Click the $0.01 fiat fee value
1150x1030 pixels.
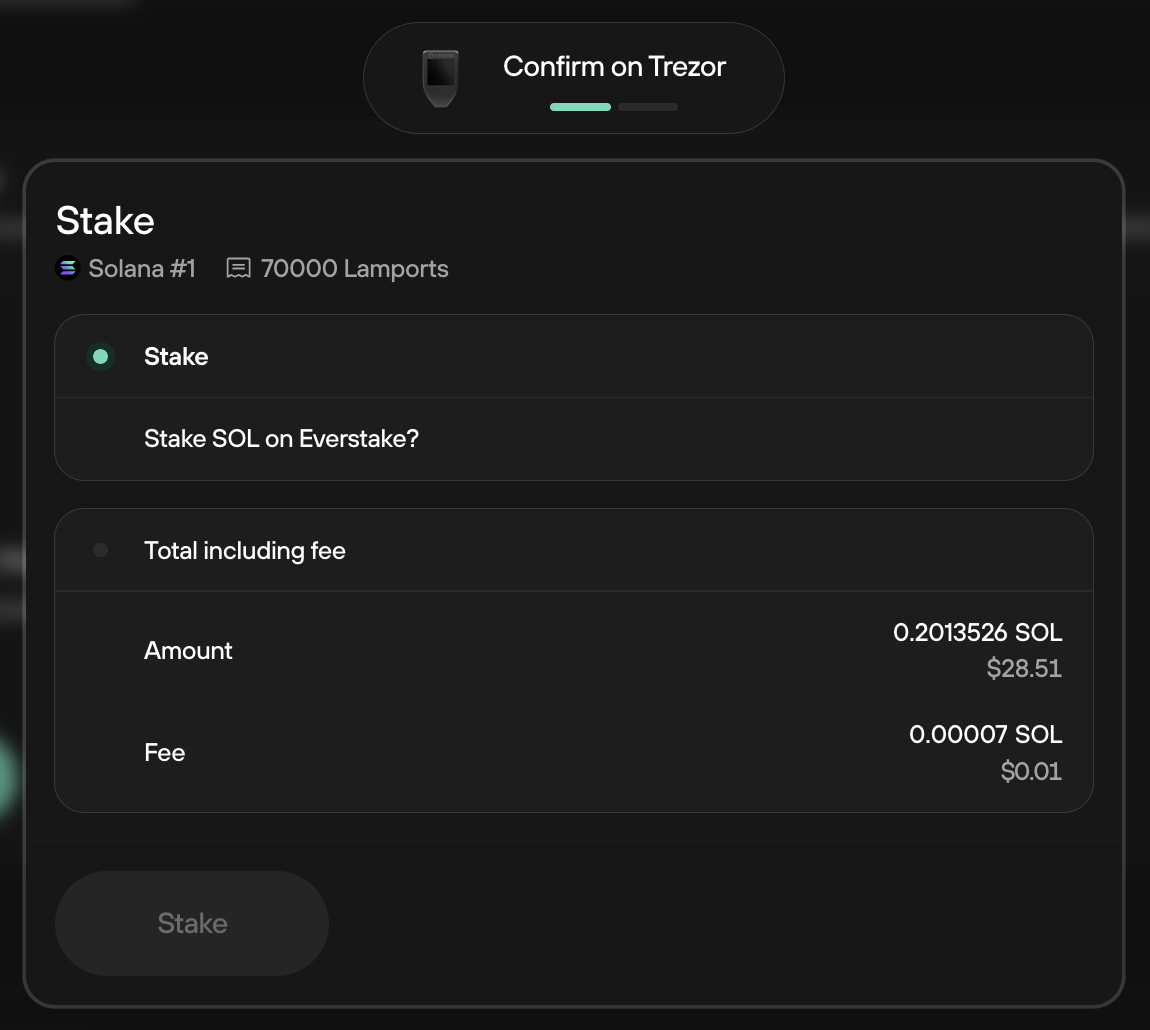coord(1030,771)
